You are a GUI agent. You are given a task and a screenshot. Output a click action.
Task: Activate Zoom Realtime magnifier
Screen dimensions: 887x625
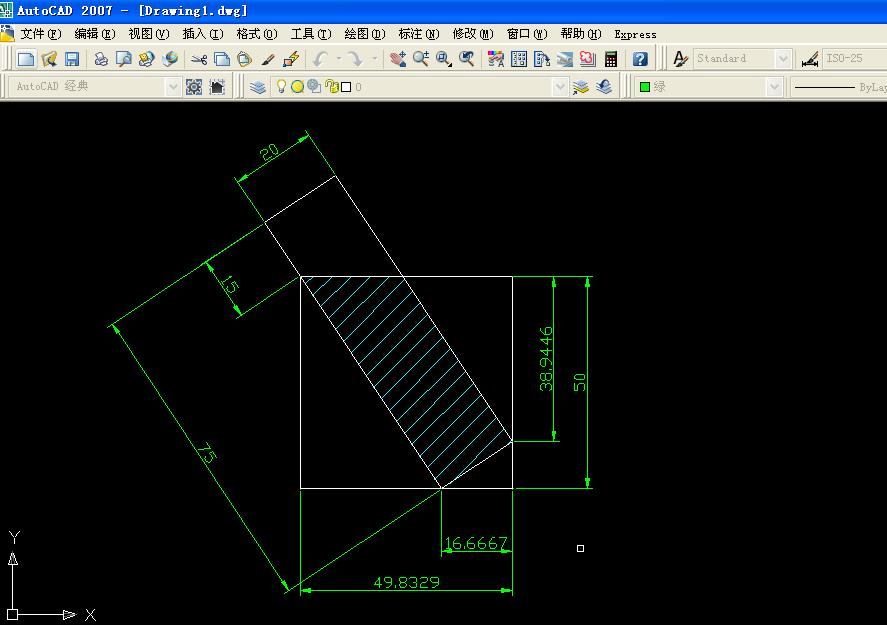[x=421, y=59]
